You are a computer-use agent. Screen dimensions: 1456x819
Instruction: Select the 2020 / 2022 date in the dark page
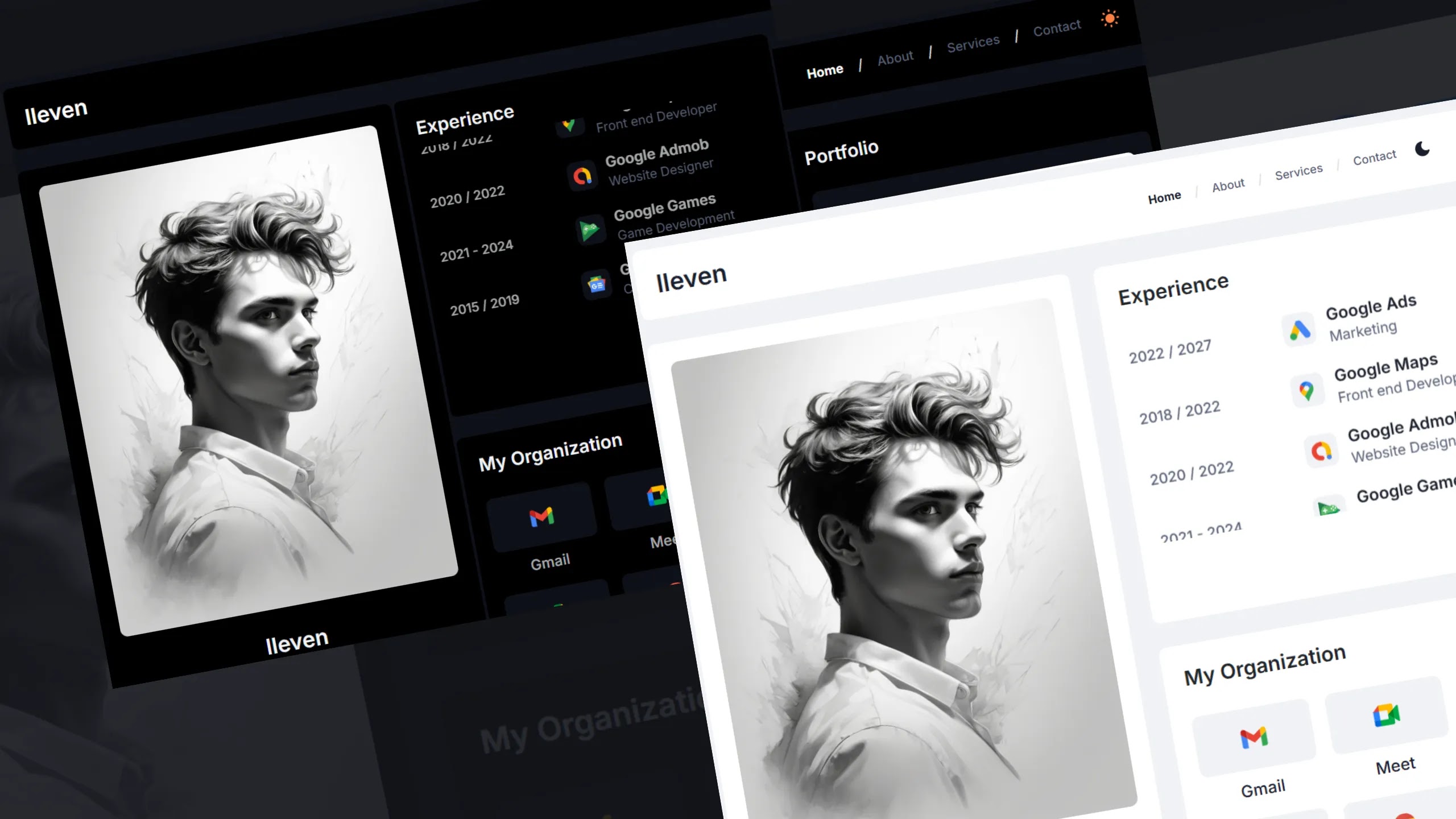click(x=467, y=197)
